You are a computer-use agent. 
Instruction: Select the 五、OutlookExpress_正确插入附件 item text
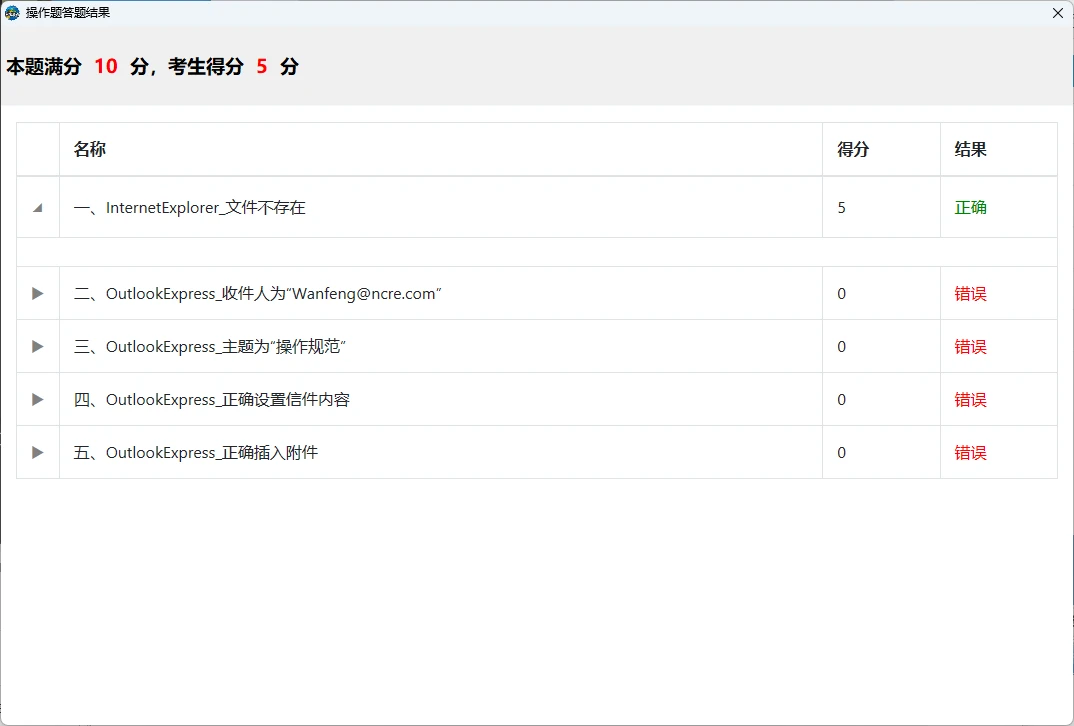pyautogui.click(x=196, y=453)
